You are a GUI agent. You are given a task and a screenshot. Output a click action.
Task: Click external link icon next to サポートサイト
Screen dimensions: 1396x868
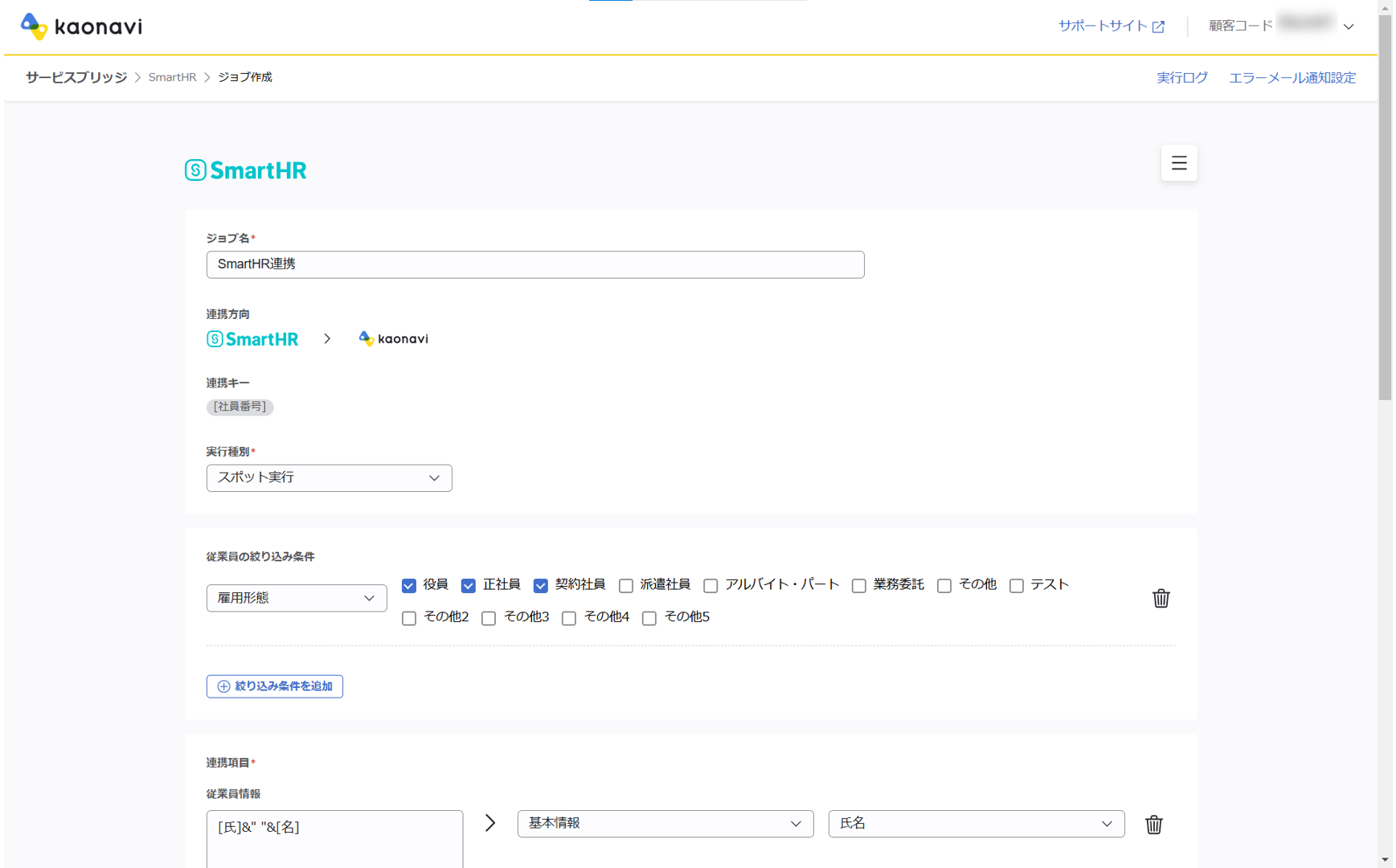tap(1158, 27)
